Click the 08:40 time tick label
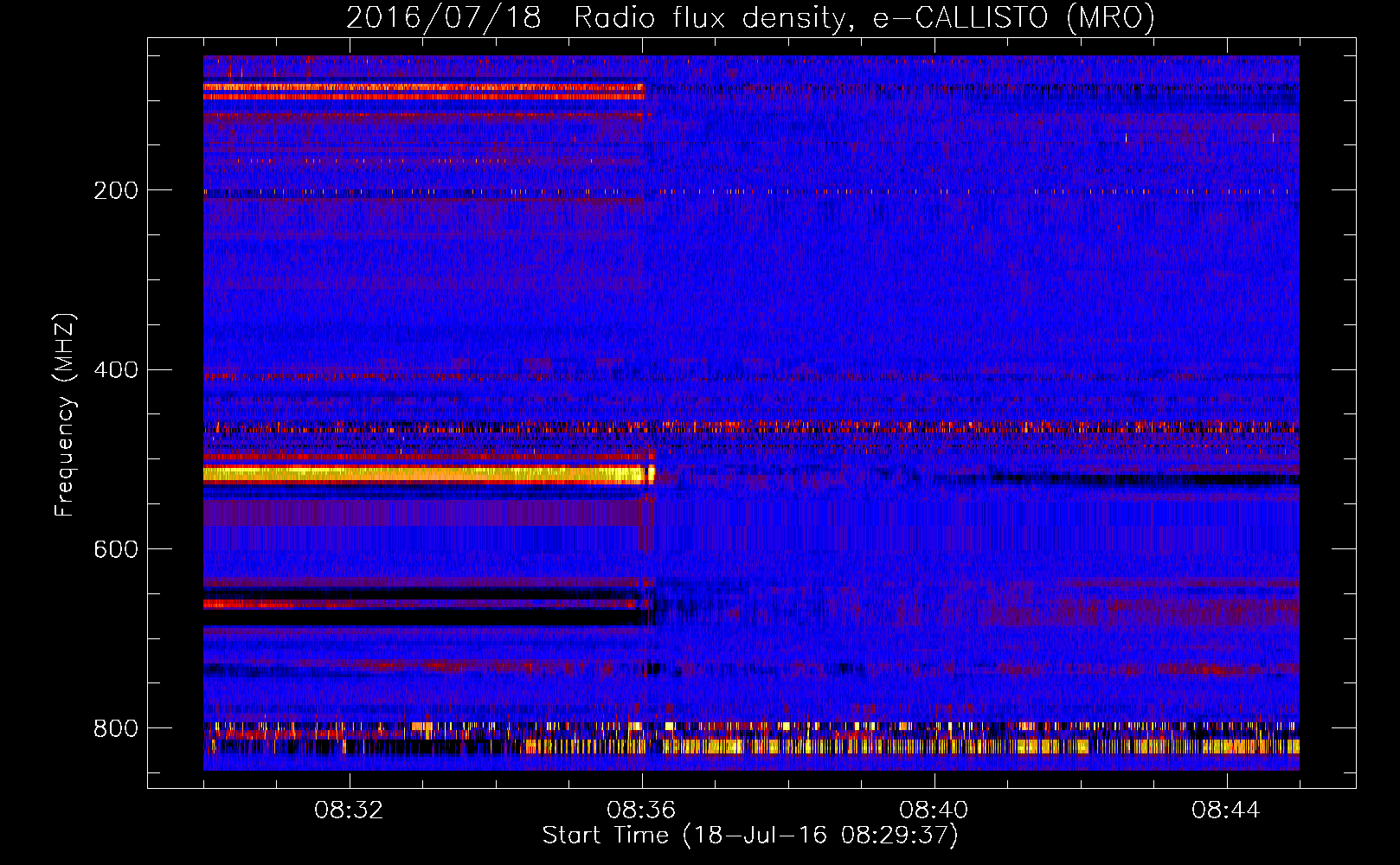Viewport: 1400px width, 865px height. 934,811
